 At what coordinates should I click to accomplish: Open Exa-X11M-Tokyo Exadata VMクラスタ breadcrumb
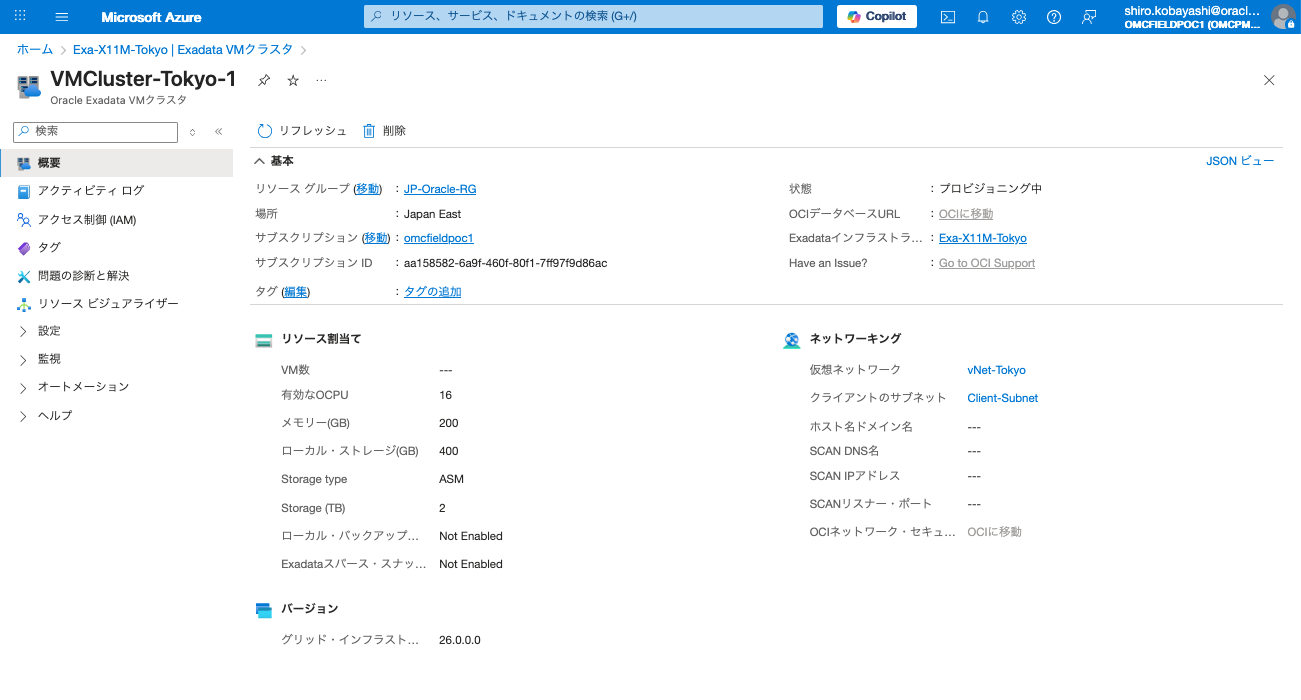[183, 49]
